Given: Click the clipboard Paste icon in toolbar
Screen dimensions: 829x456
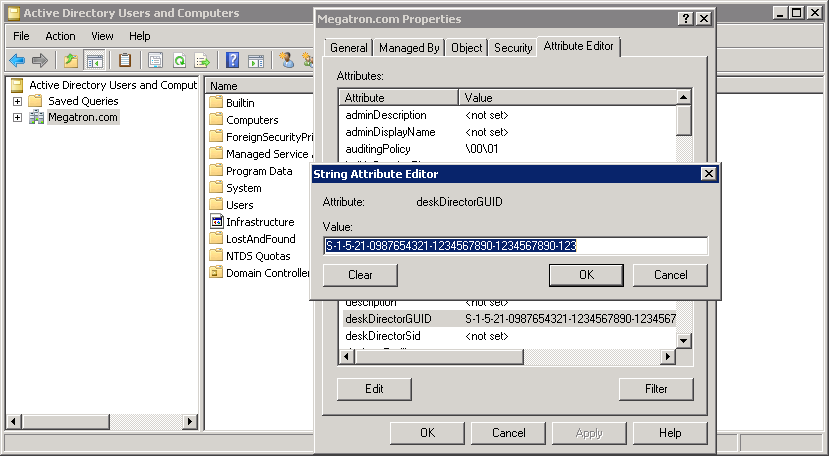Looking at the screenshot, I should [125, 60].
